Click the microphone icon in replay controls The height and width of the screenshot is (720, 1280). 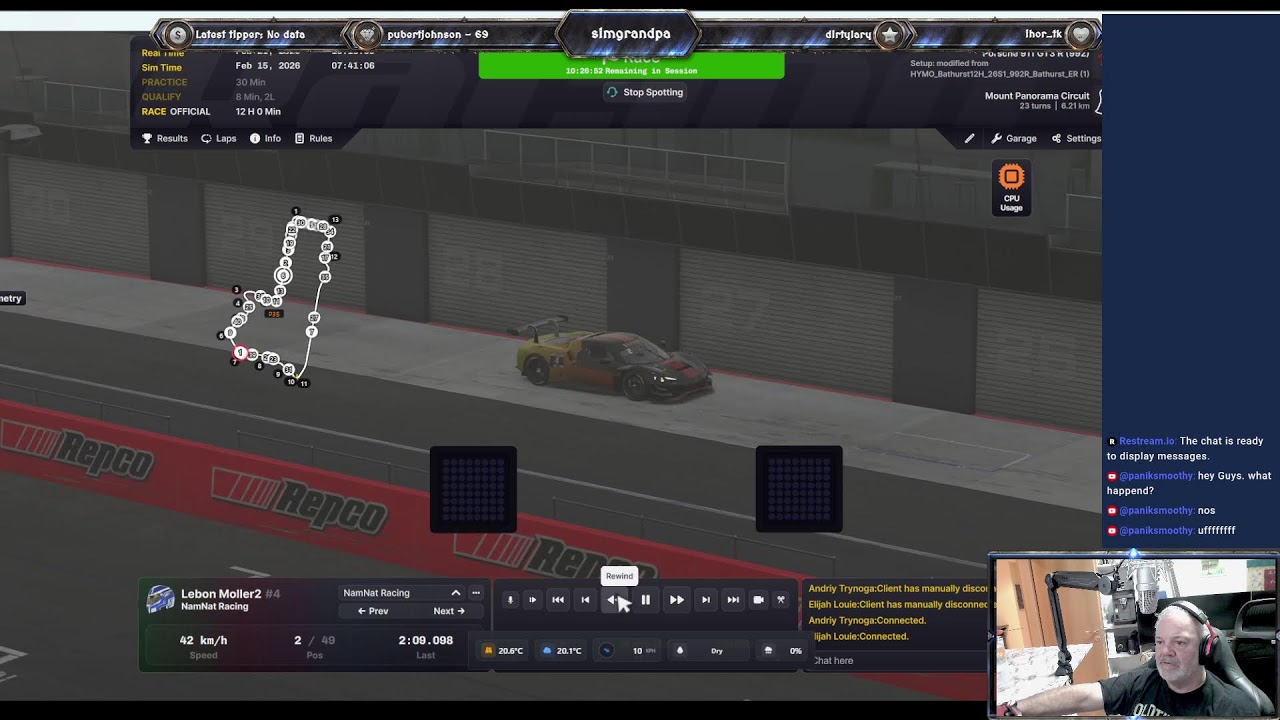click(510, 600)
